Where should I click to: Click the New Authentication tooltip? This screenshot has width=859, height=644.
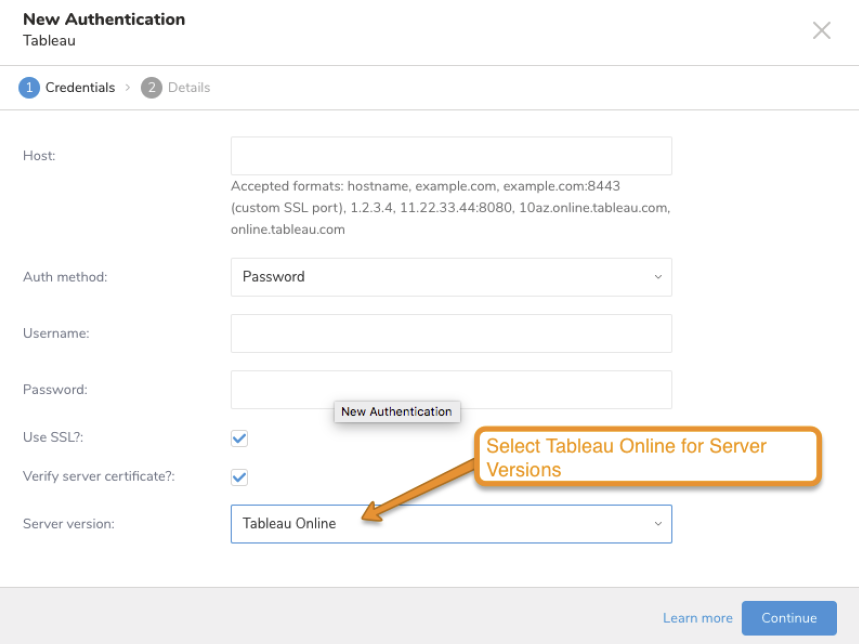click(x=396, y=412)
